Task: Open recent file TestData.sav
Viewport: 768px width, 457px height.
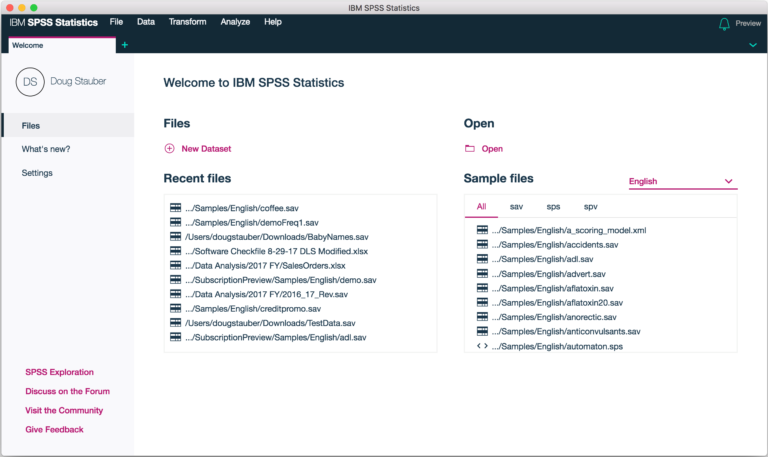Action: click(270, 323)
